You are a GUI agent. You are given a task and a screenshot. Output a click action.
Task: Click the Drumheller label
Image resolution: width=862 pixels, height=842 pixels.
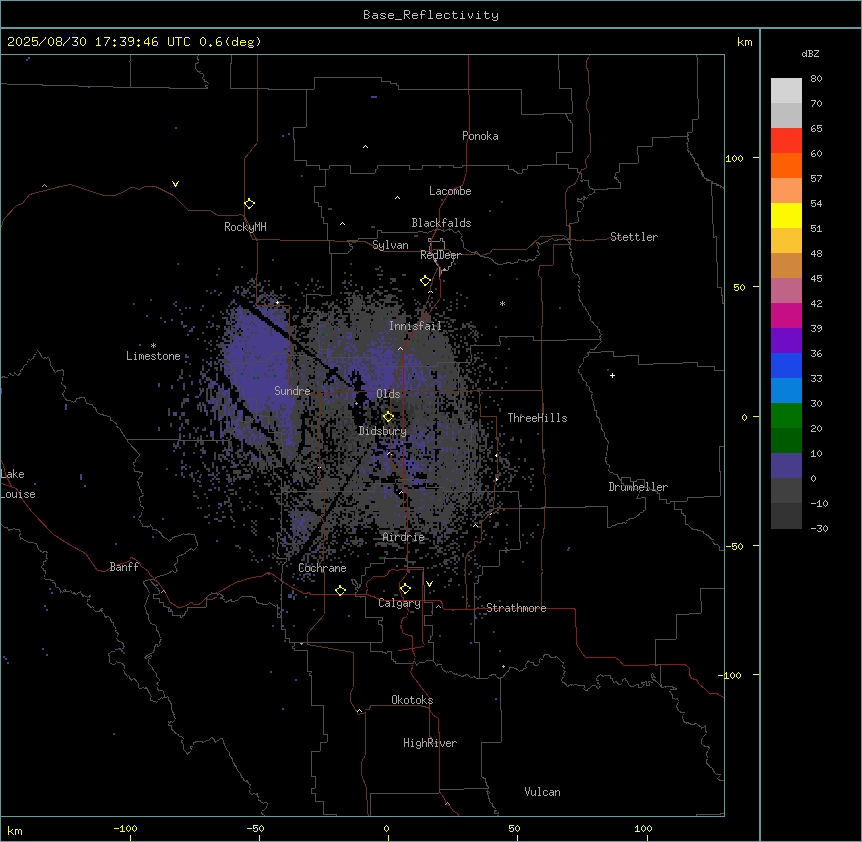point(638,487)
